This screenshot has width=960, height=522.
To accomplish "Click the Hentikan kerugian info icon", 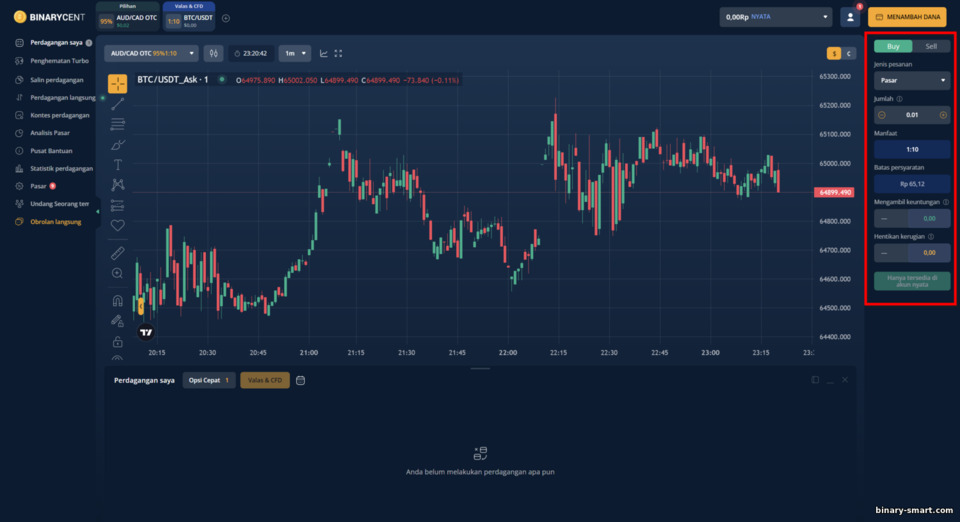I will (x=931, y=236).
